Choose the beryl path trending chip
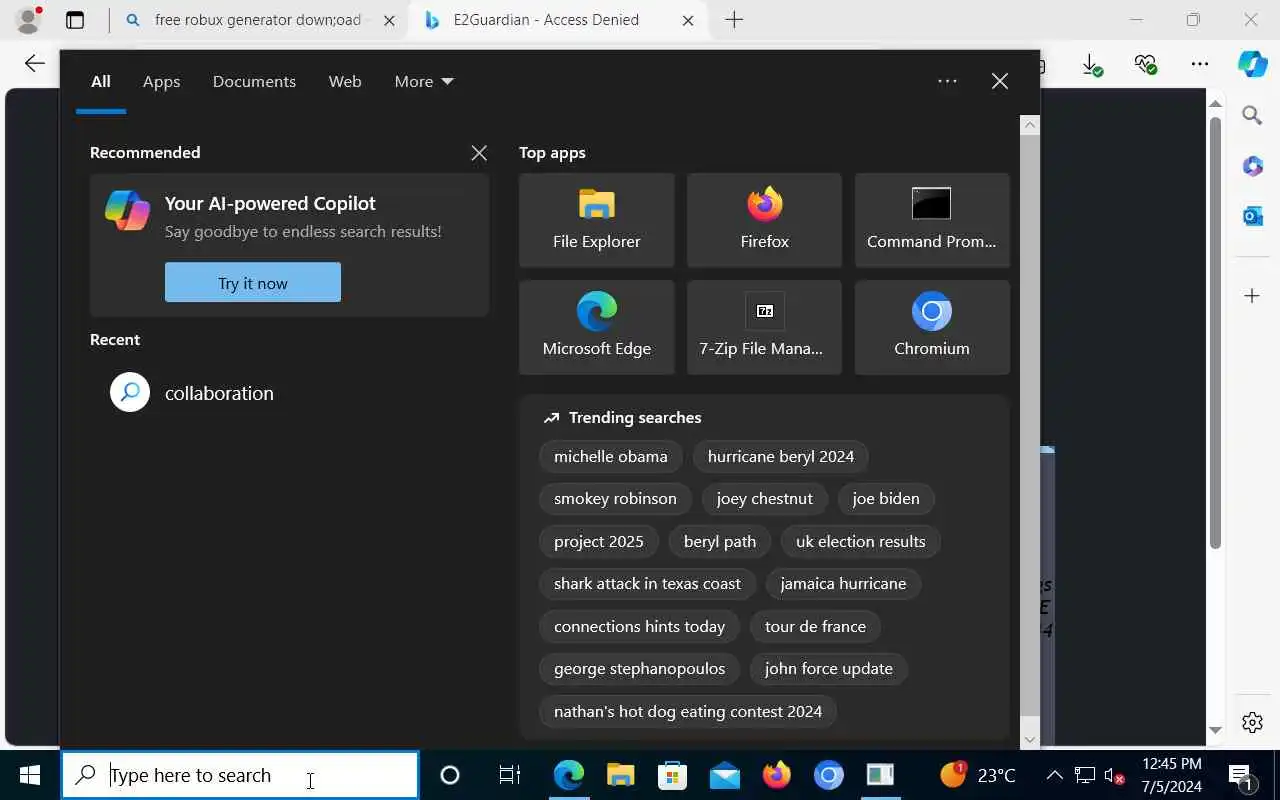Screen dimensions: 1280x800 720,541
